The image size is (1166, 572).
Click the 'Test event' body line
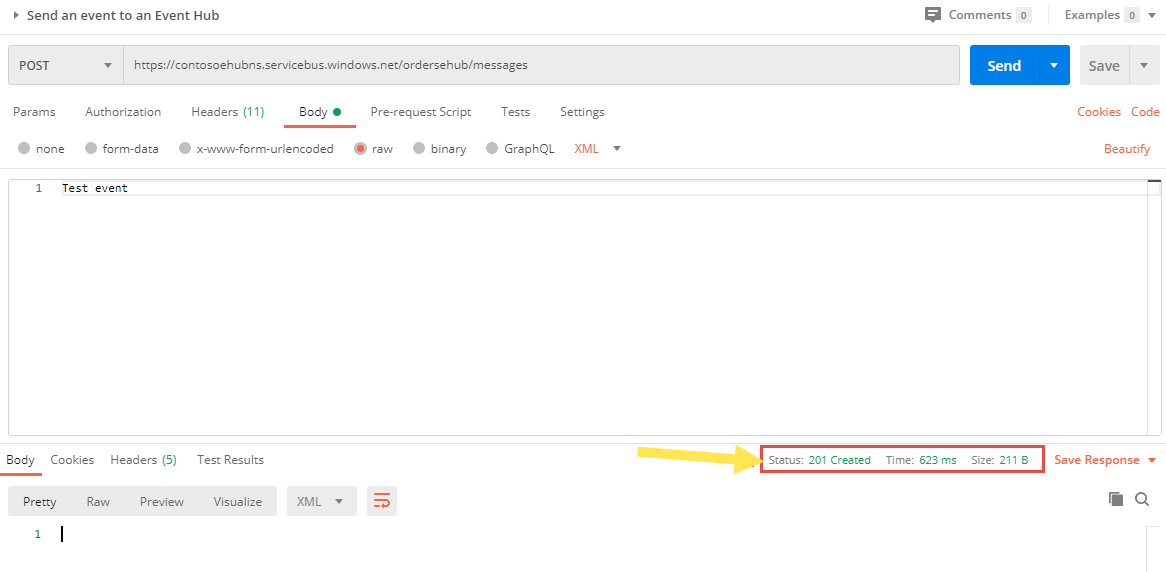click(94, 188)
